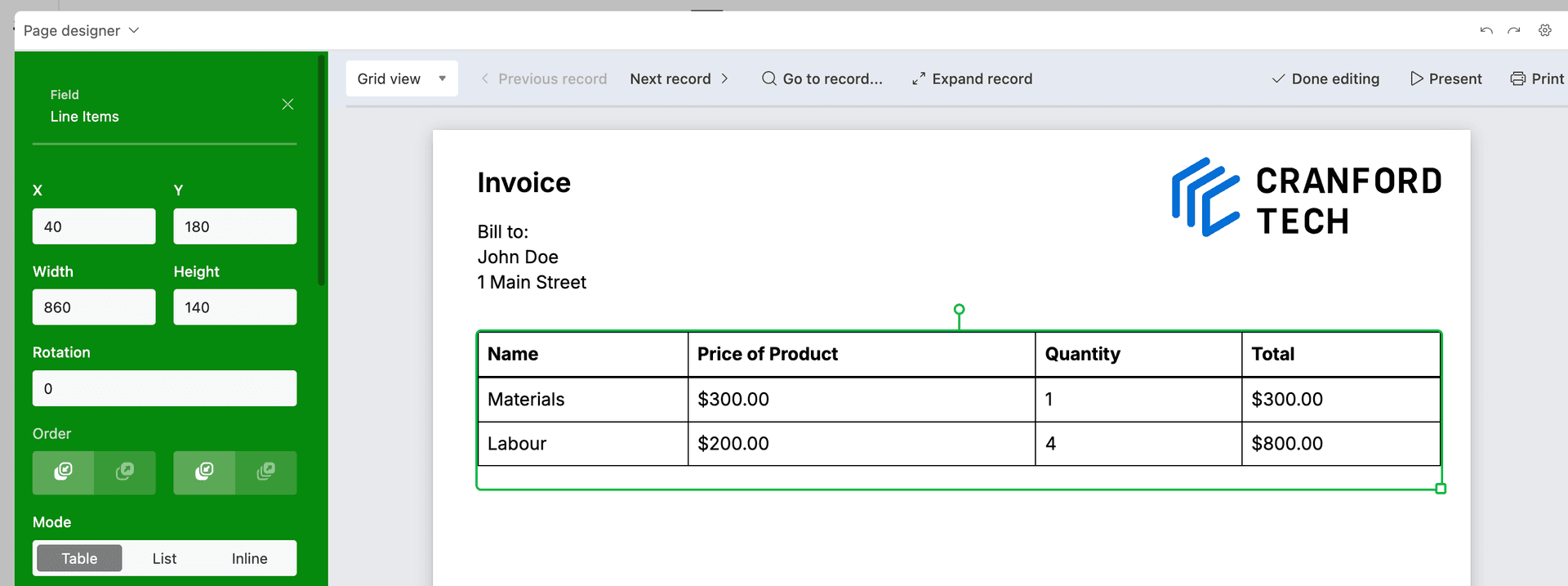Switch Mode to List
The width and height of the screenshot is (1568, 586).
click(164, 558)
